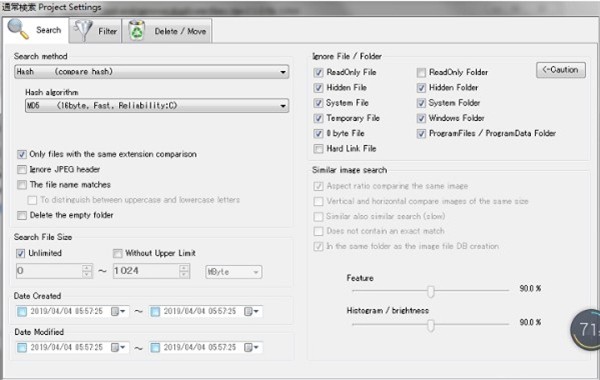Image resolution: width=600 pixels, height=380 pixels.
Task: Click the <-Caution button
Action: tap(561, 70)
